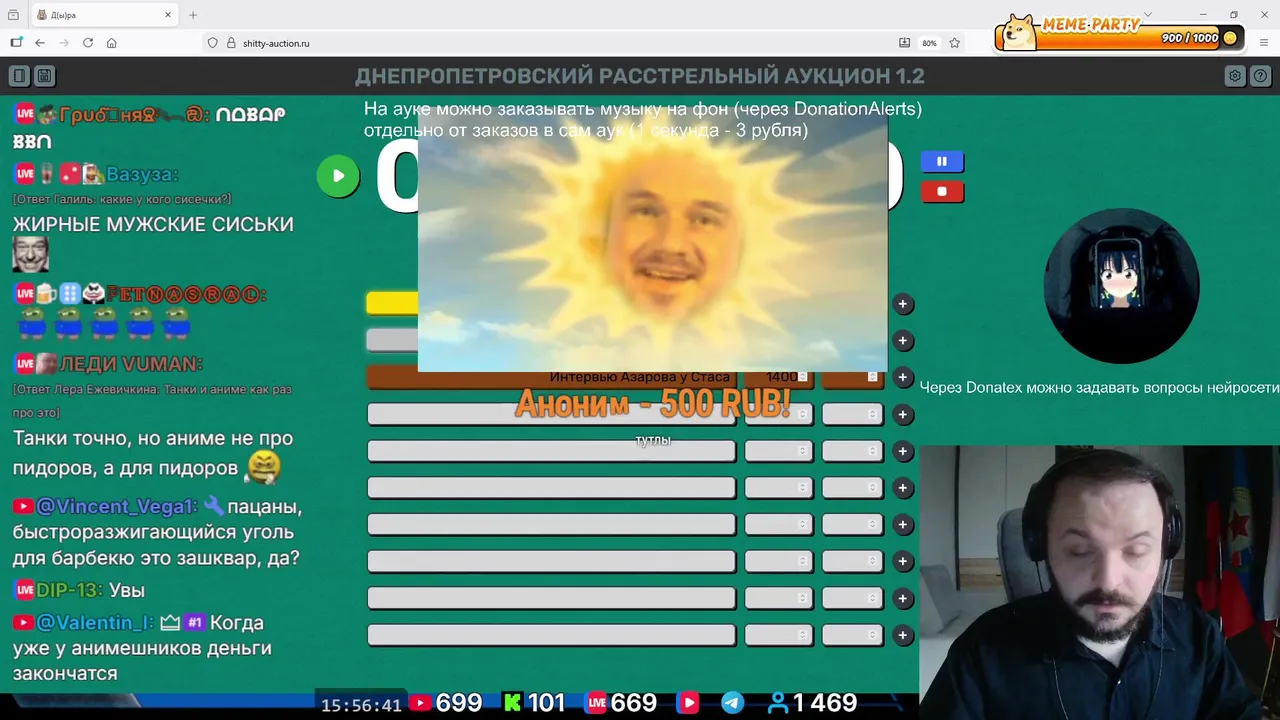
Task: Click plus button in the yellow lot row
Action: [x=903, y=304]
